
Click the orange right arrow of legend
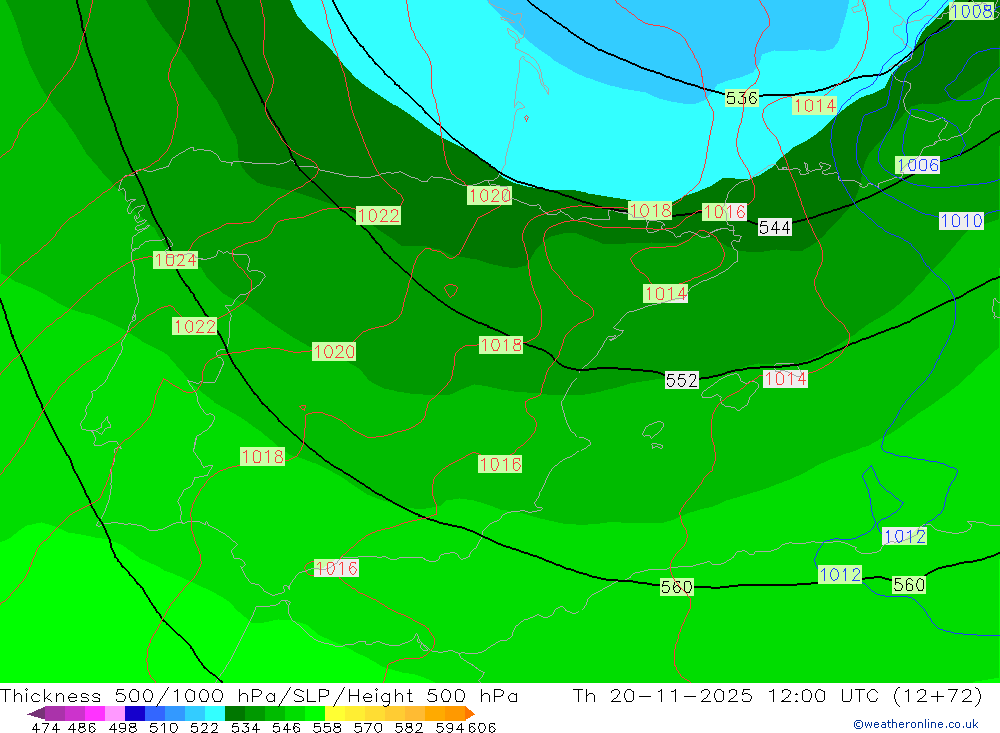pos(470,713)
